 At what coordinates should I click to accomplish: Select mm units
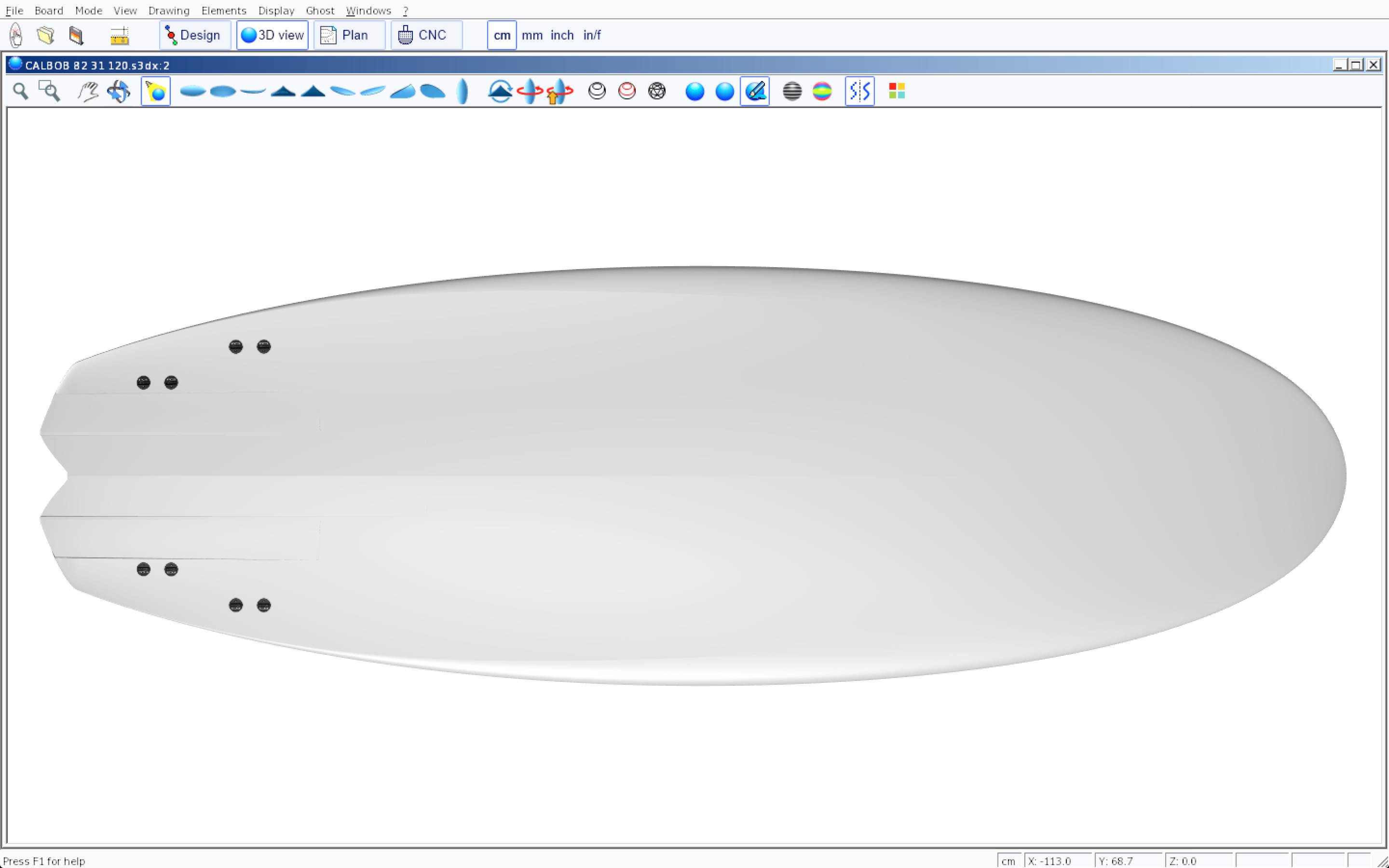532,35
